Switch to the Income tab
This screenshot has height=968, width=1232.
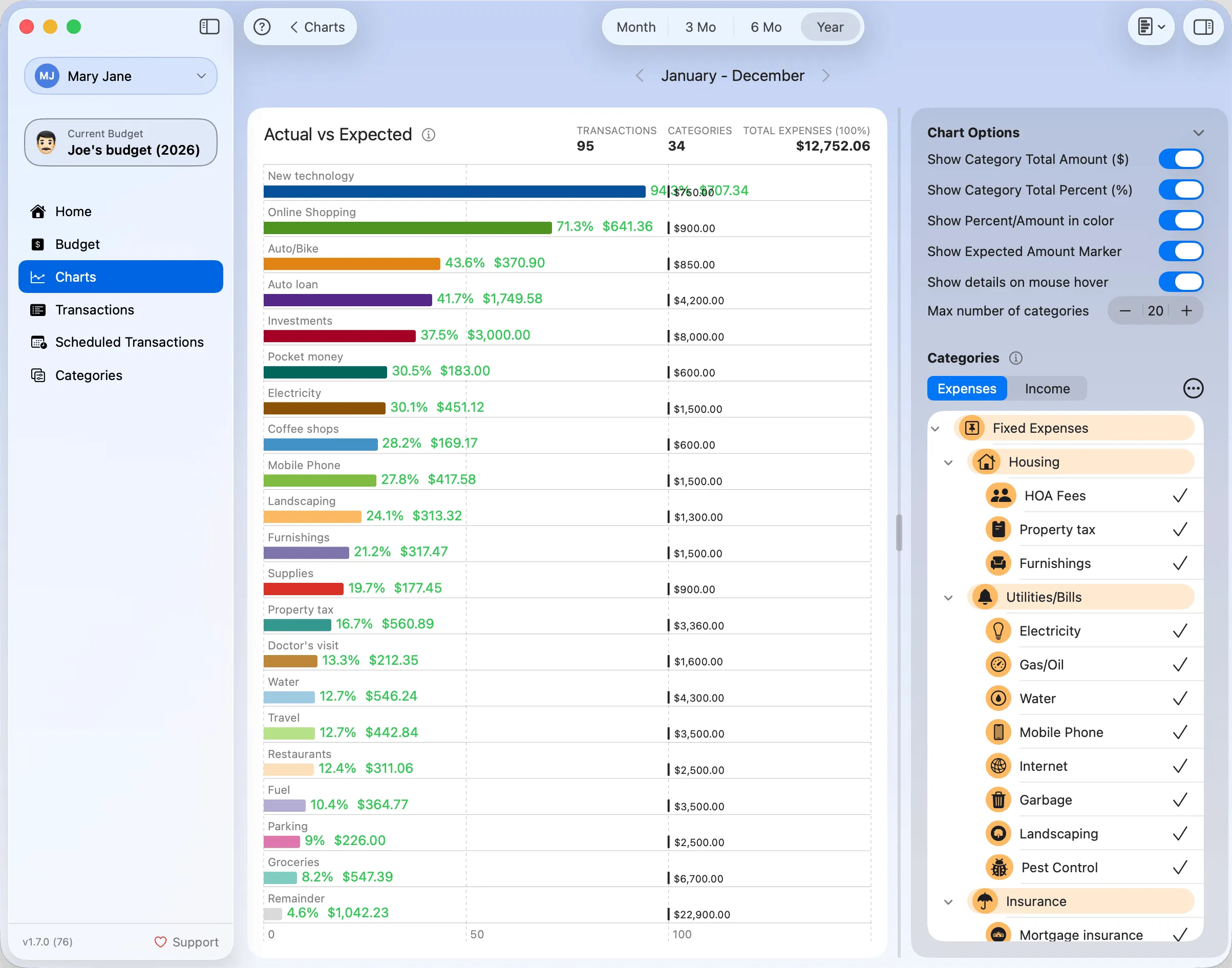pyautogui.click(x=1047, y=388)
